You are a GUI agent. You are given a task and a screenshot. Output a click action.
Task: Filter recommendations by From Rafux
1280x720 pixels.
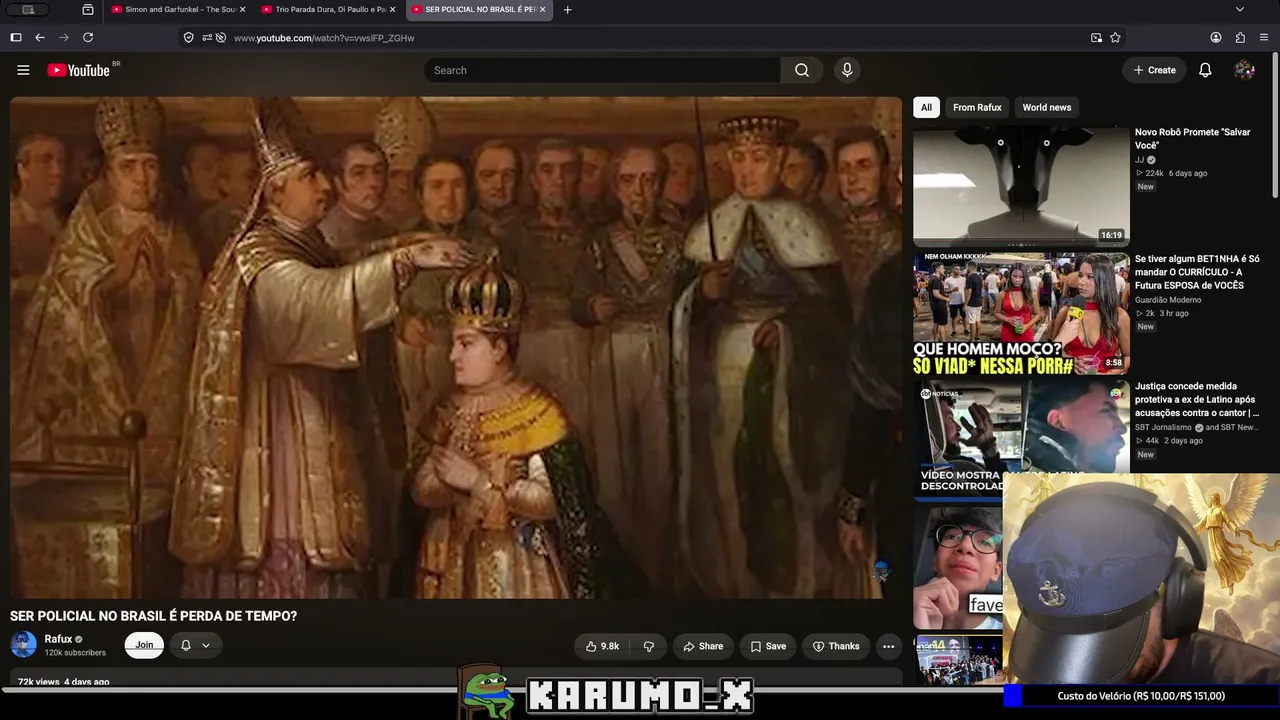[977, 107]
